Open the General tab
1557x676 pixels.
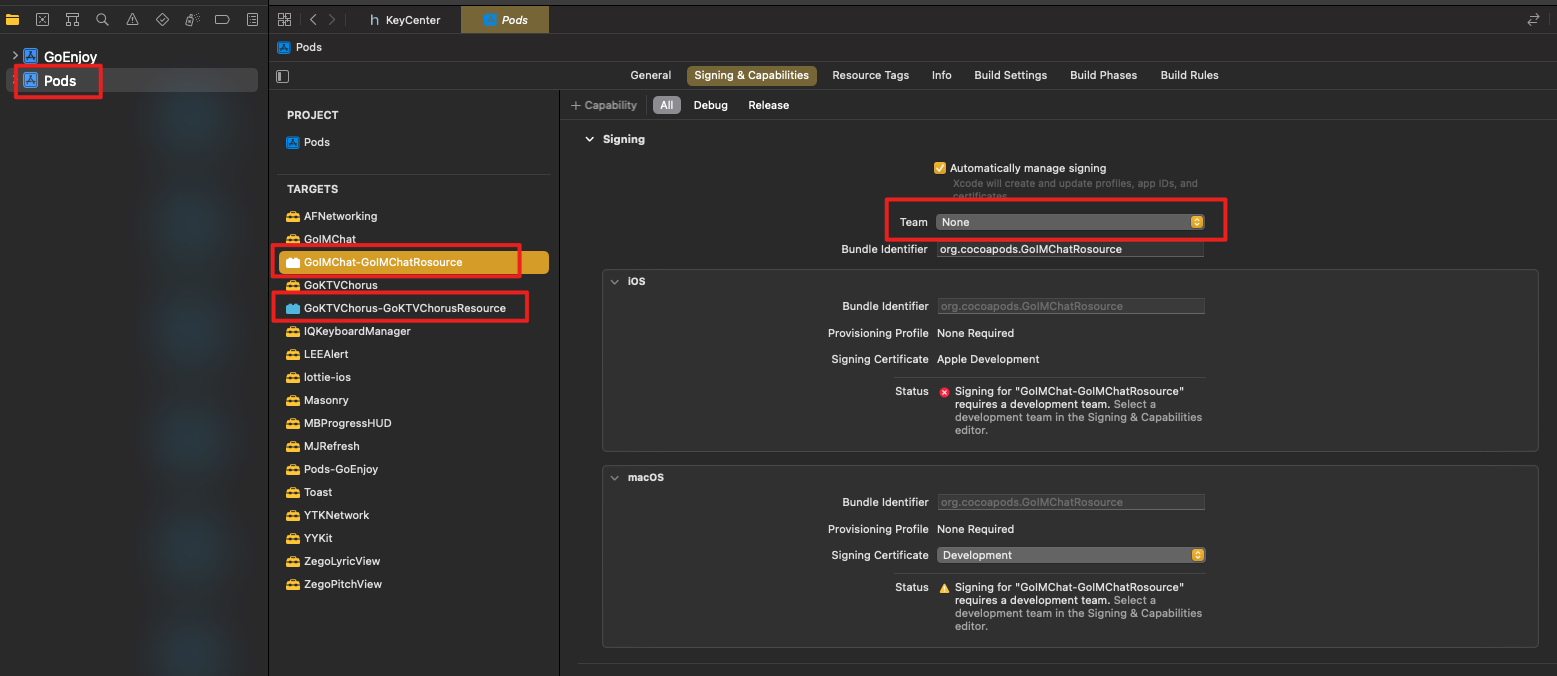pyautogui.click(x=651, y=76)
